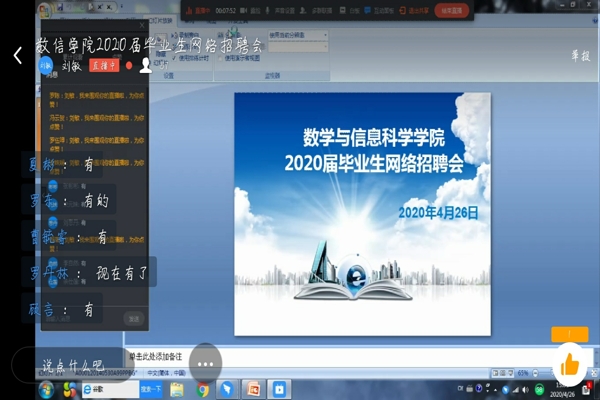Open the empty dropdown under the resolution box
Image resolution: width=600 pixels, height=400 pixels.
pos(298,47)
